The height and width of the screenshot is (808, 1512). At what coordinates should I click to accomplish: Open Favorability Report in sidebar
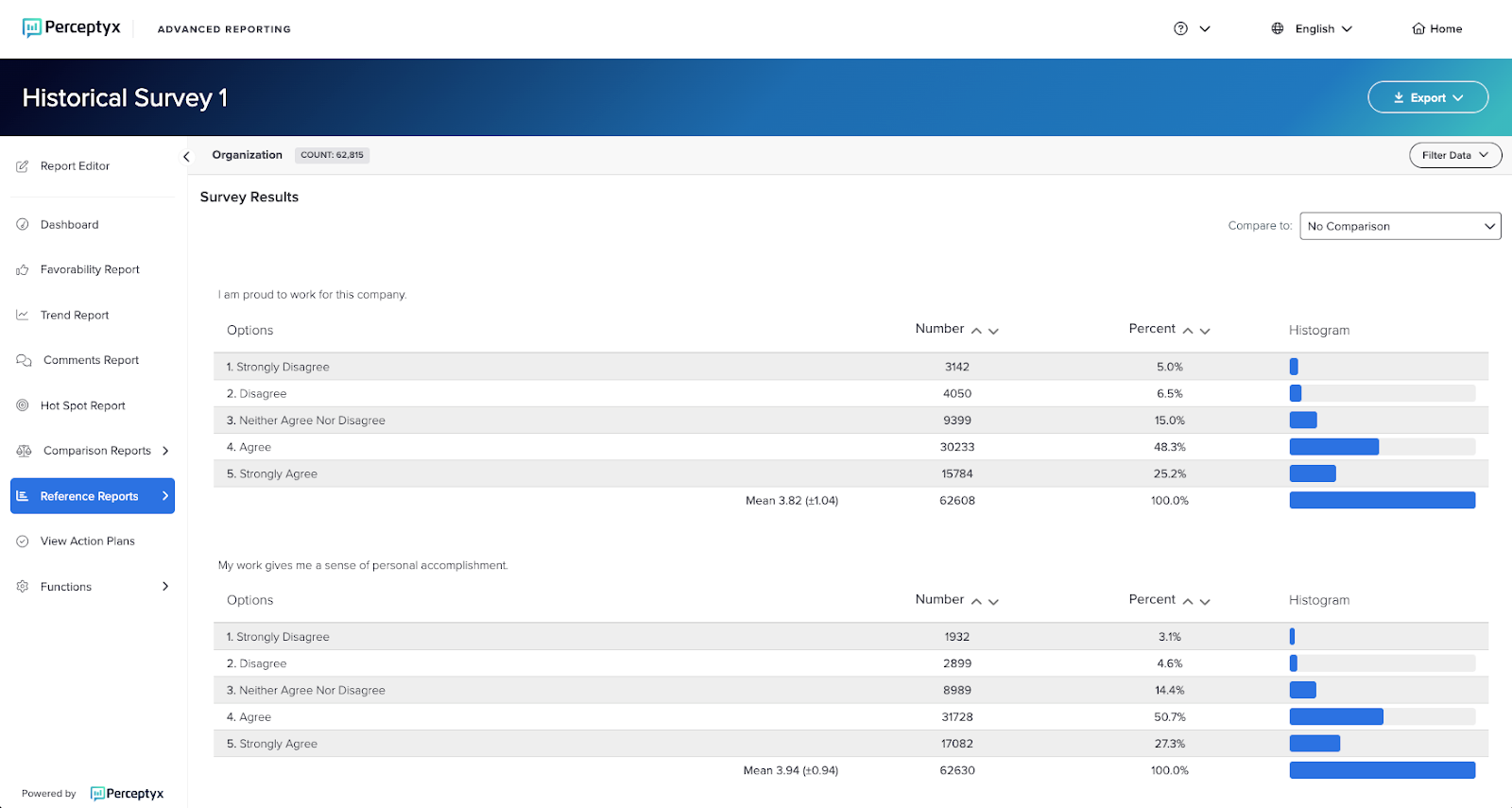tap(90, 270)
